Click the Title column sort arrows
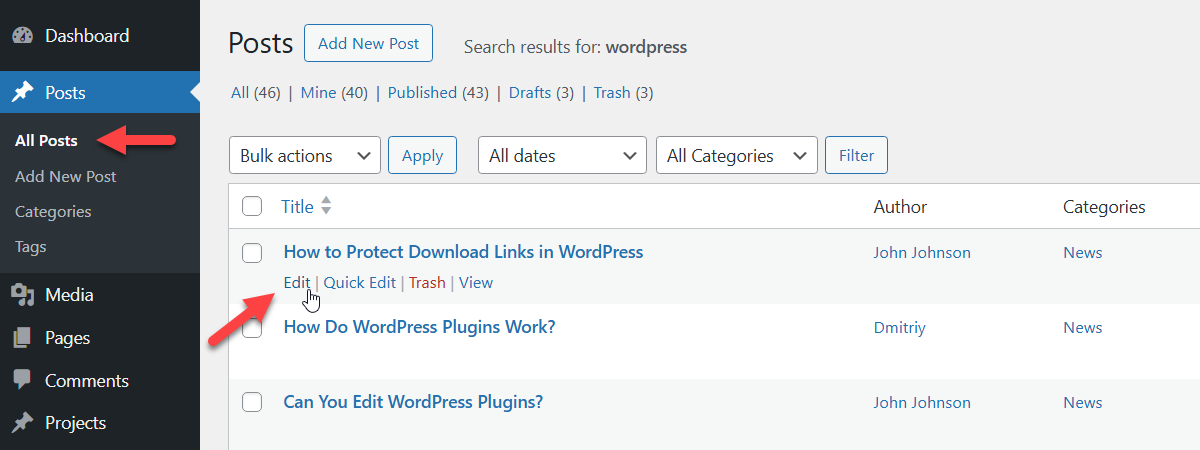 coord(326,207)
